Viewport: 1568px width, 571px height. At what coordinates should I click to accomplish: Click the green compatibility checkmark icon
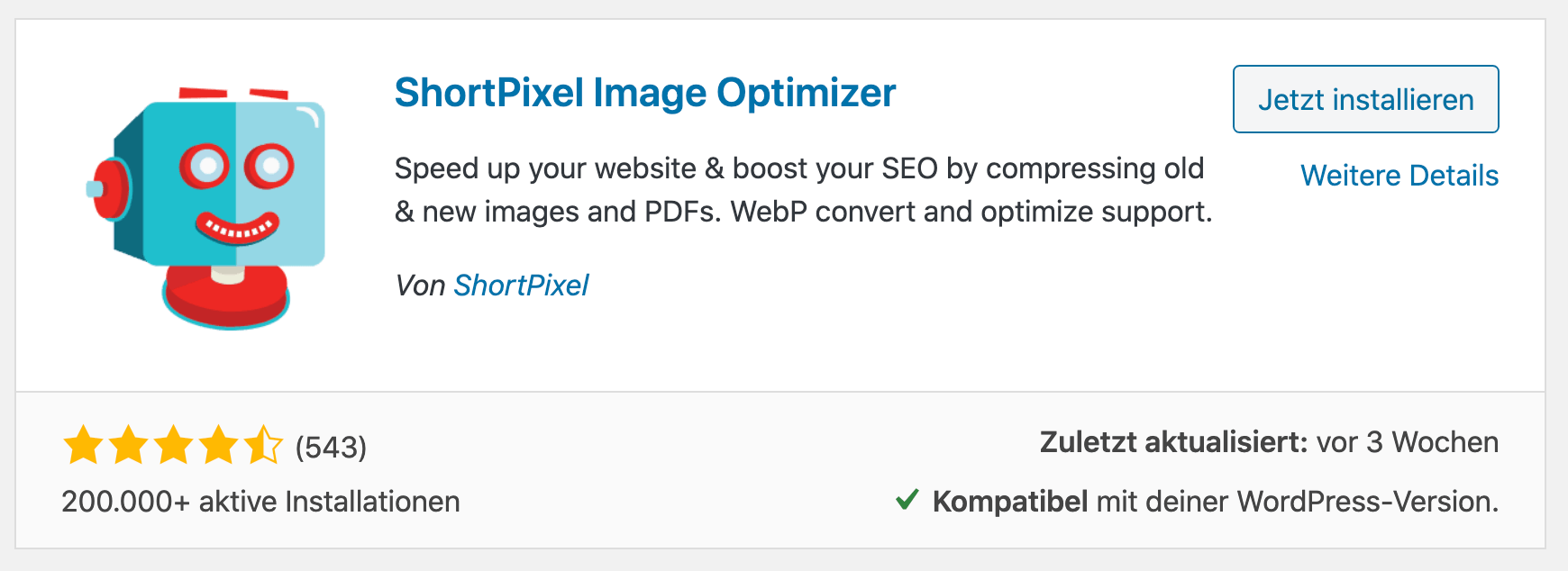907,500
